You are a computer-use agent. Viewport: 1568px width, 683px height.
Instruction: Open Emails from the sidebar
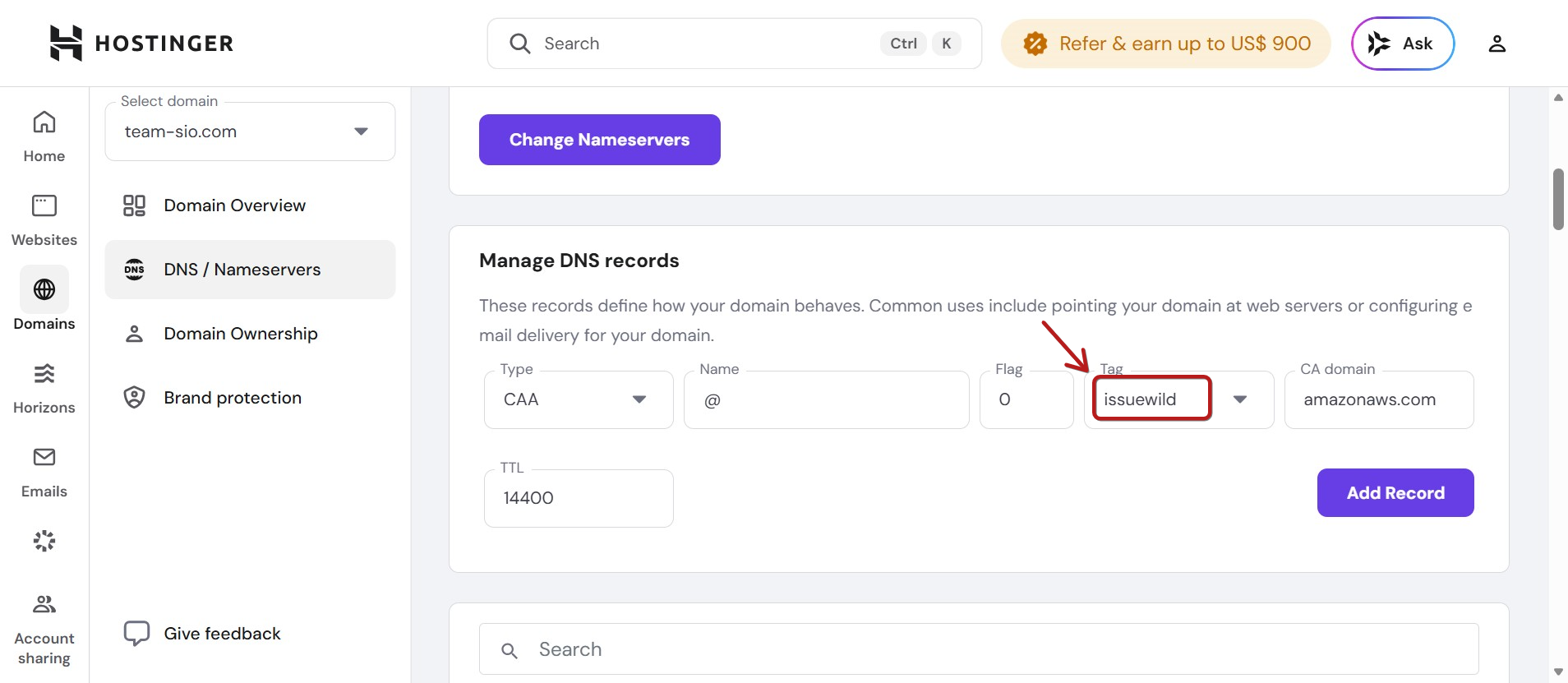pos(44,472)
